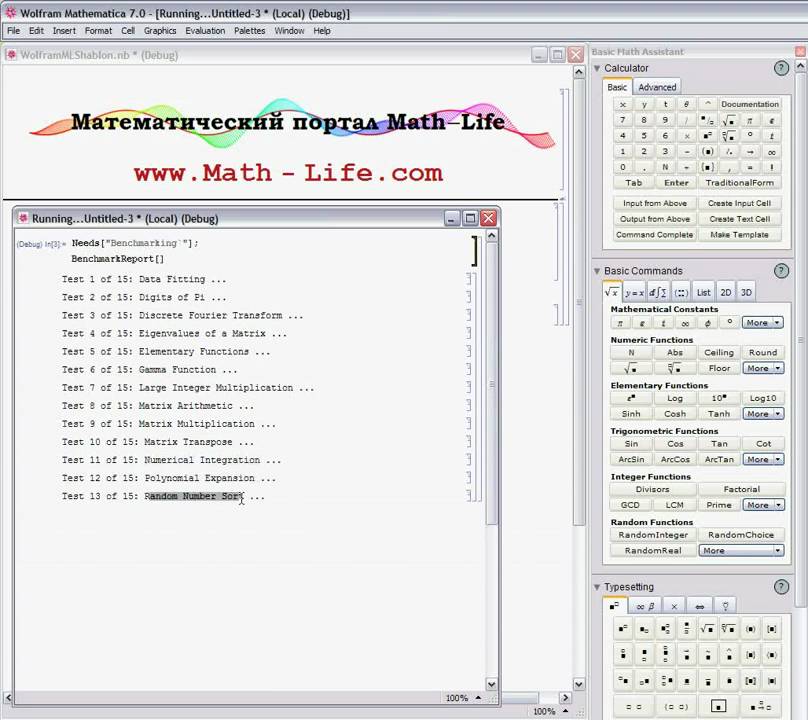Click the ArcTan button
Screen dimensions: 808x720
click(719, 459)
